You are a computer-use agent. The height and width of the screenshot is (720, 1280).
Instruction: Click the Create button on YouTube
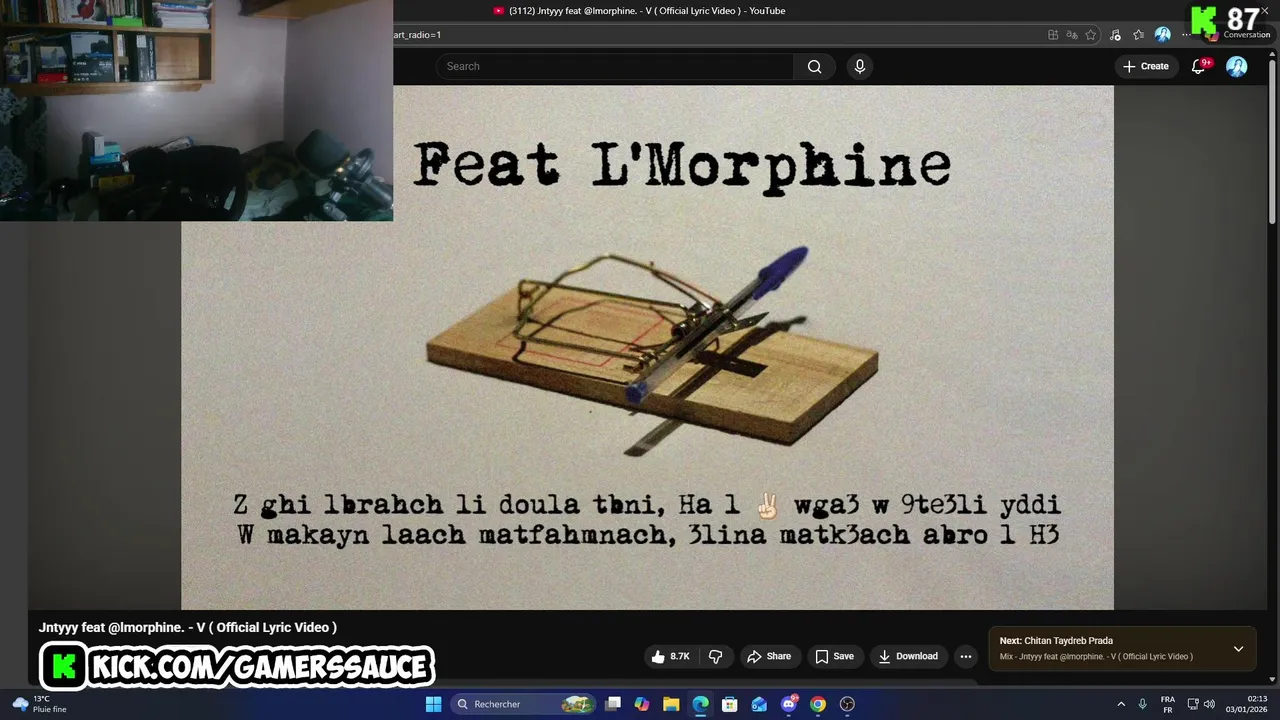pos(1145,66)
